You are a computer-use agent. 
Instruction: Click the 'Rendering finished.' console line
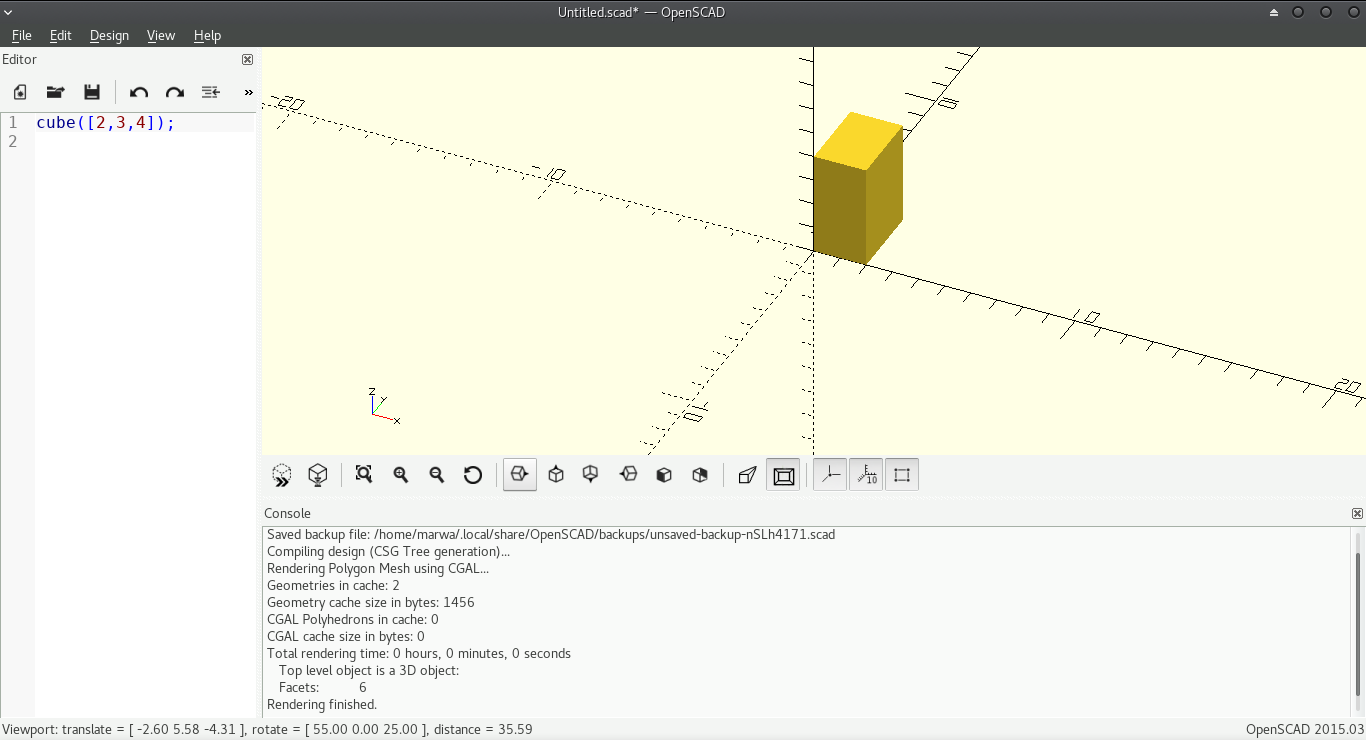[x=322, y=705]
